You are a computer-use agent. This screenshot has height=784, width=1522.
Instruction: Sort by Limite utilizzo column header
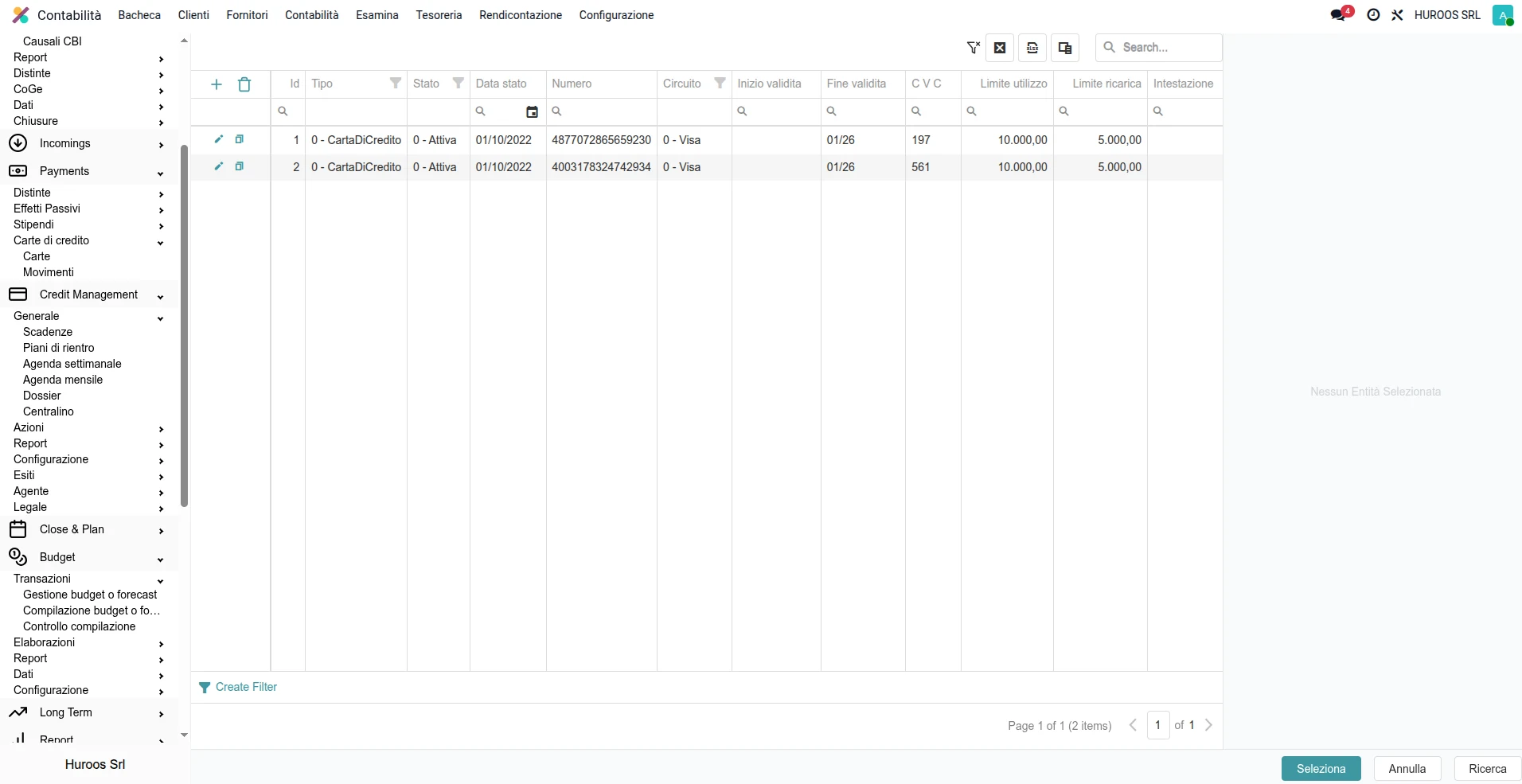(1013, 84)
